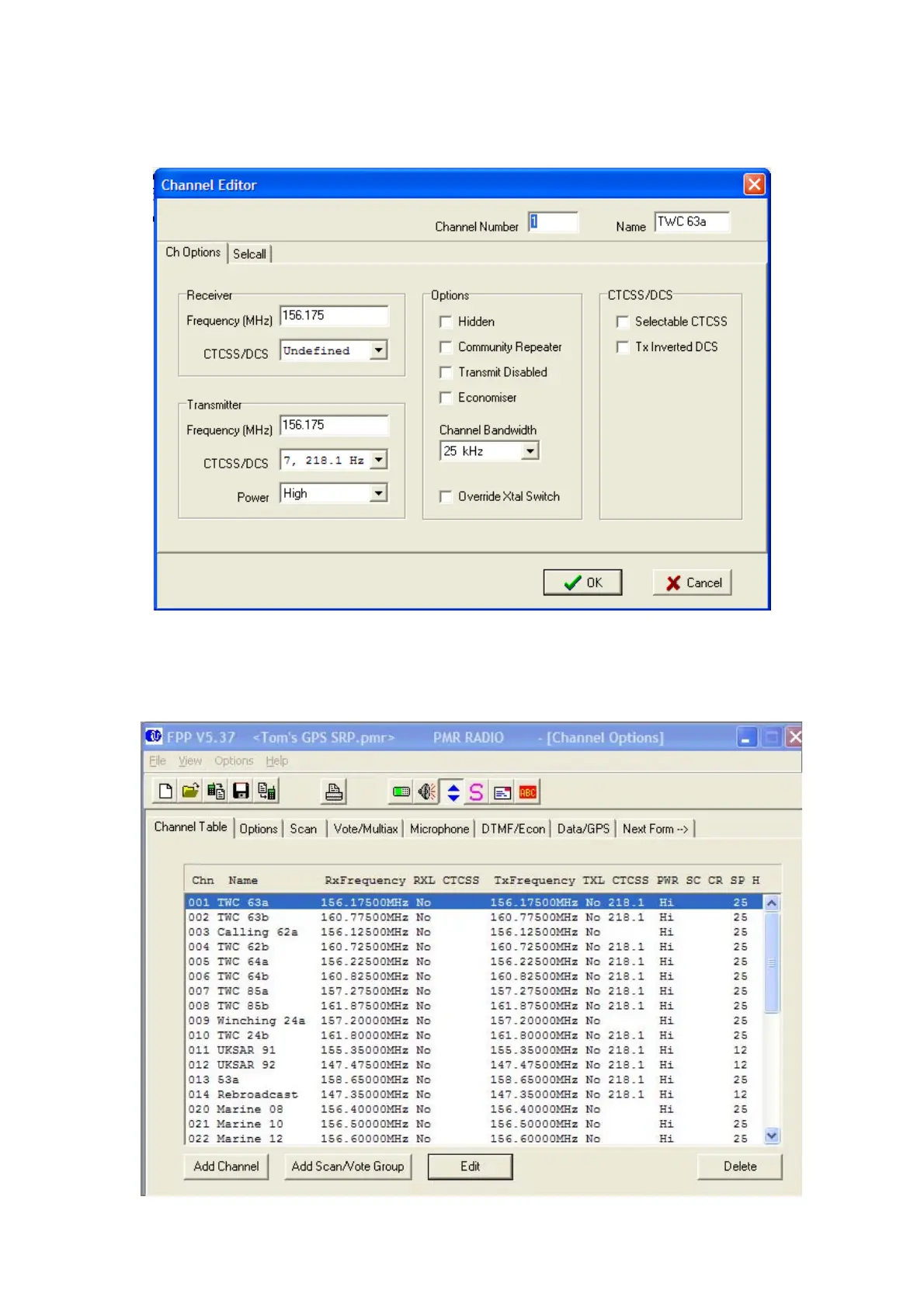Toggle Override Xtal Switch checkbox

[x=446, y=496]
